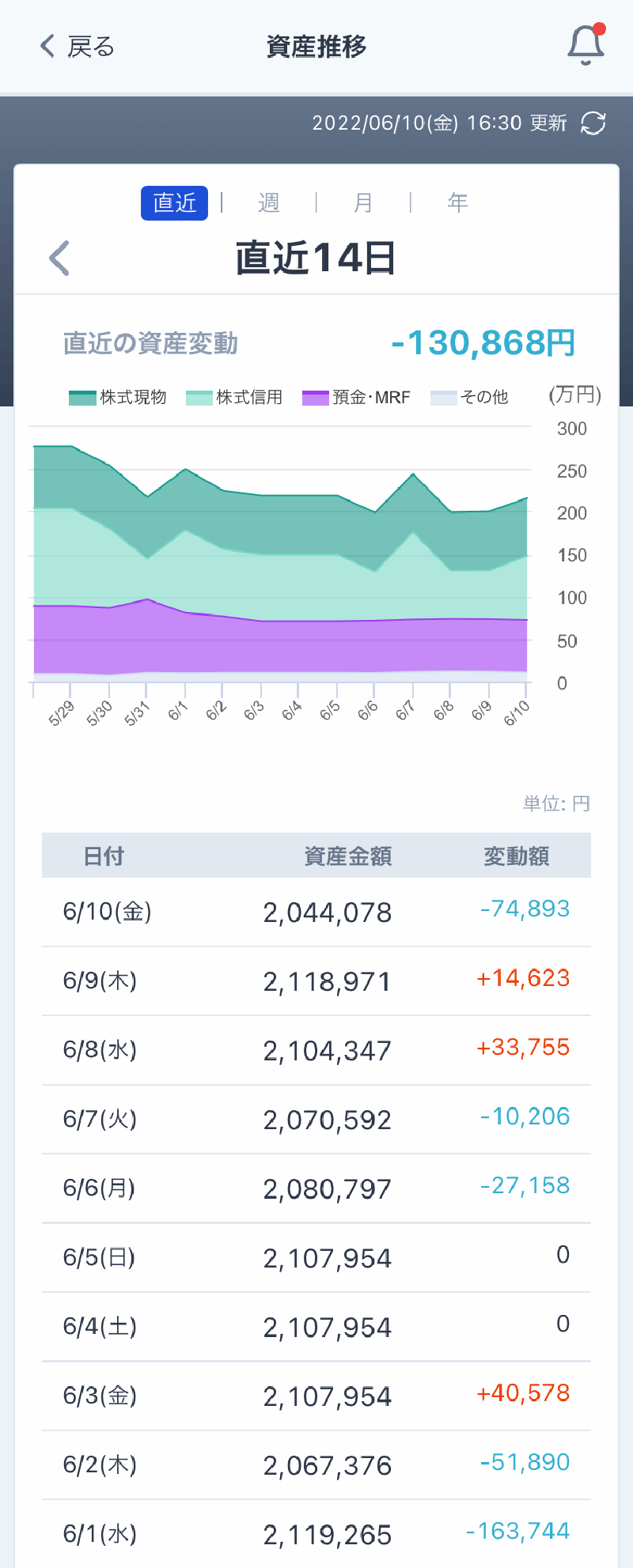This screenshot has width=633, height=1568.
Task: Toggle その他 legend swatch
Action: point(444,397)
